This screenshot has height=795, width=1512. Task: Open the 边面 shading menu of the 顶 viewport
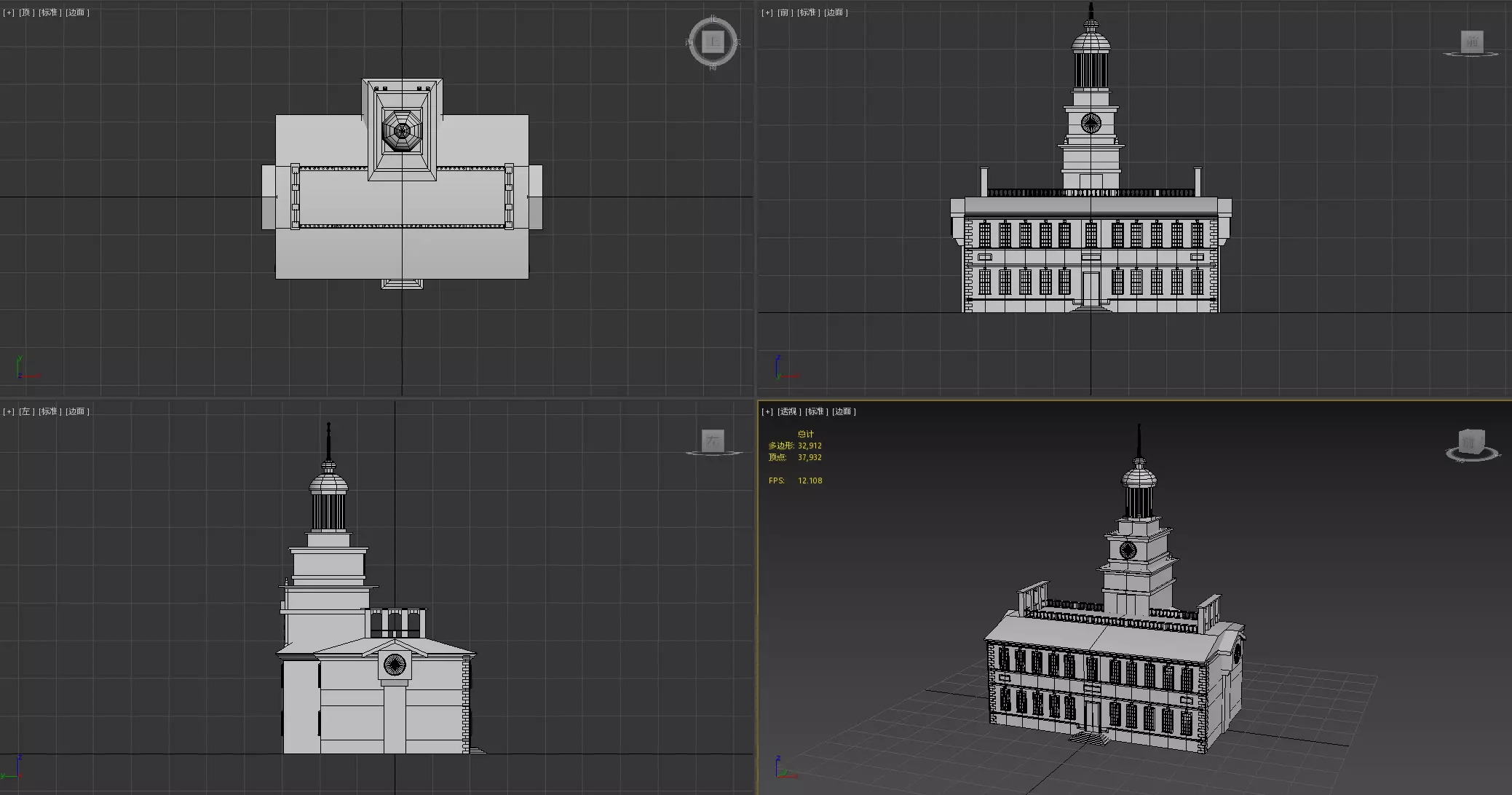(x=77, y=12)
